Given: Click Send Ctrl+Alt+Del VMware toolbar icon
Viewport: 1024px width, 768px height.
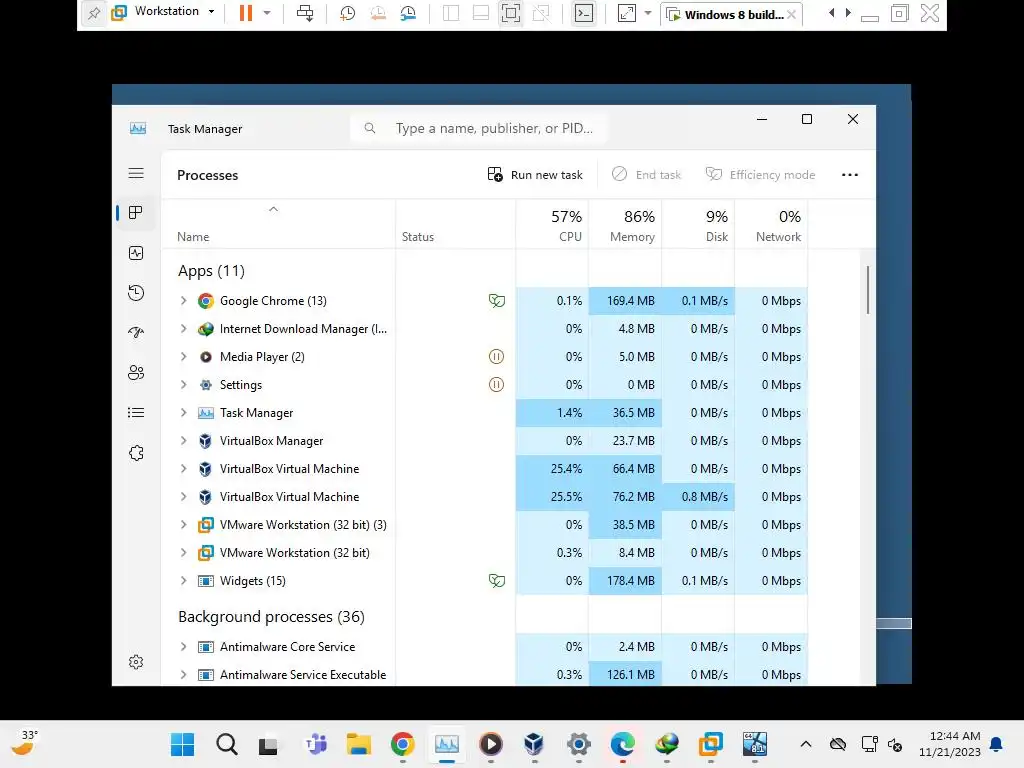Looking at the screenshot, I should pos(305,13).
